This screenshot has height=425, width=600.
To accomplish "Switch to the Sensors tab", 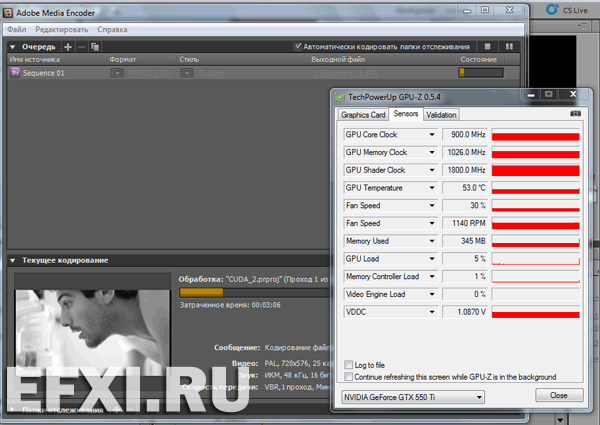I will (406, 114).
